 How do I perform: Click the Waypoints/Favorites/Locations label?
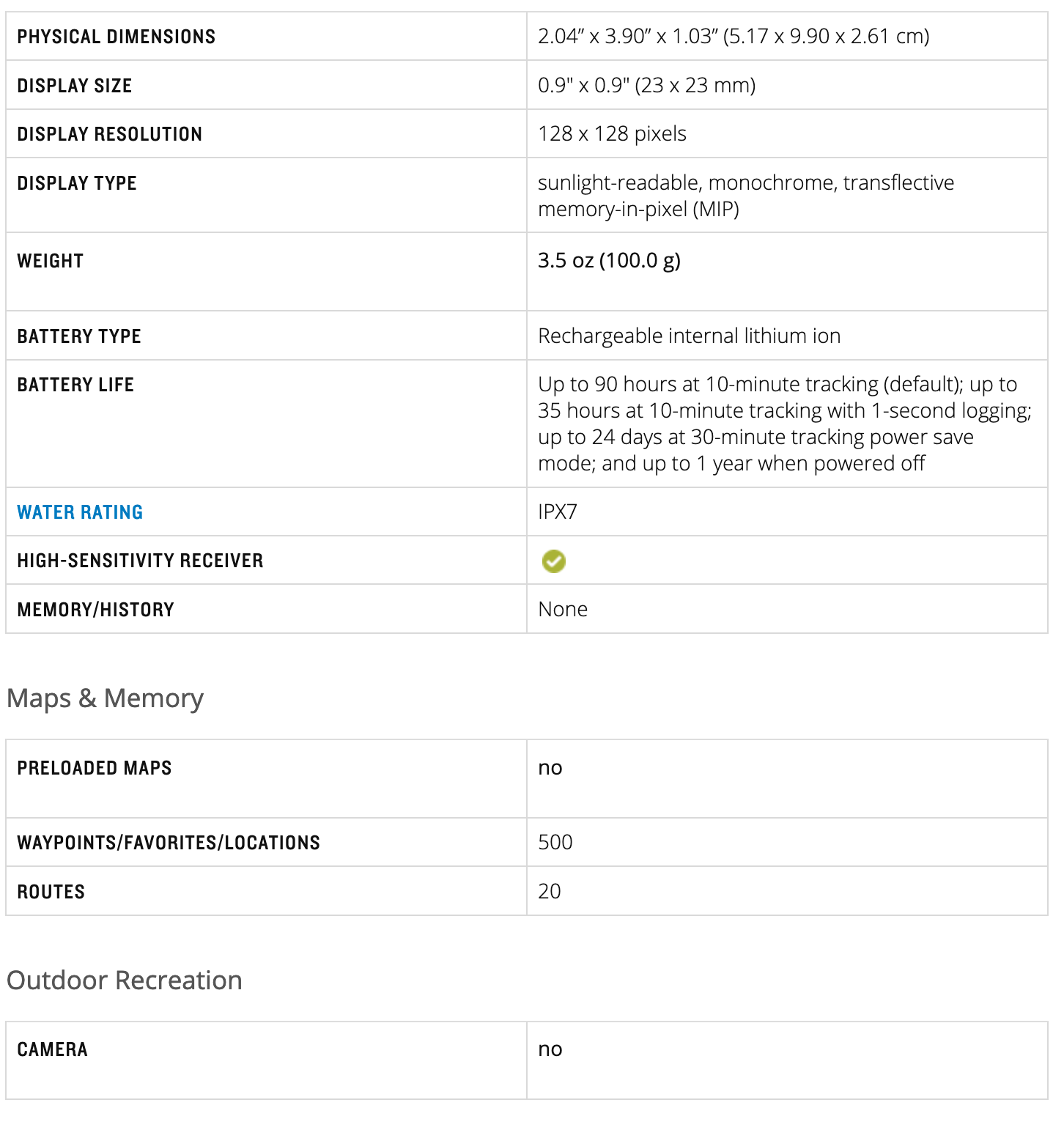169,843
